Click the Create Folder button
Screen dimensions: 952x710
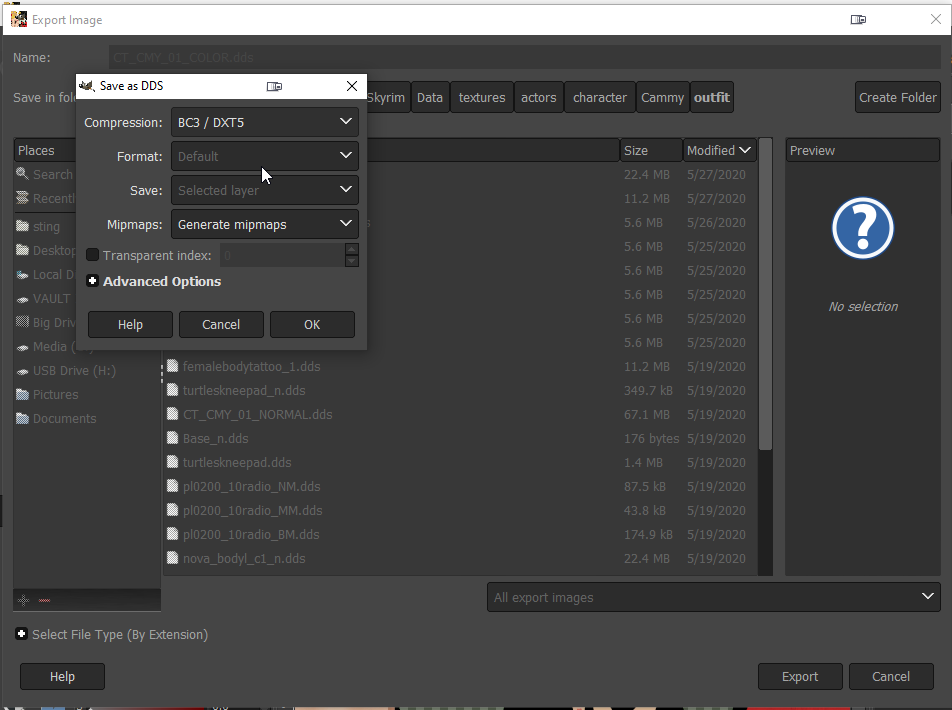click(x=898, y=97)
